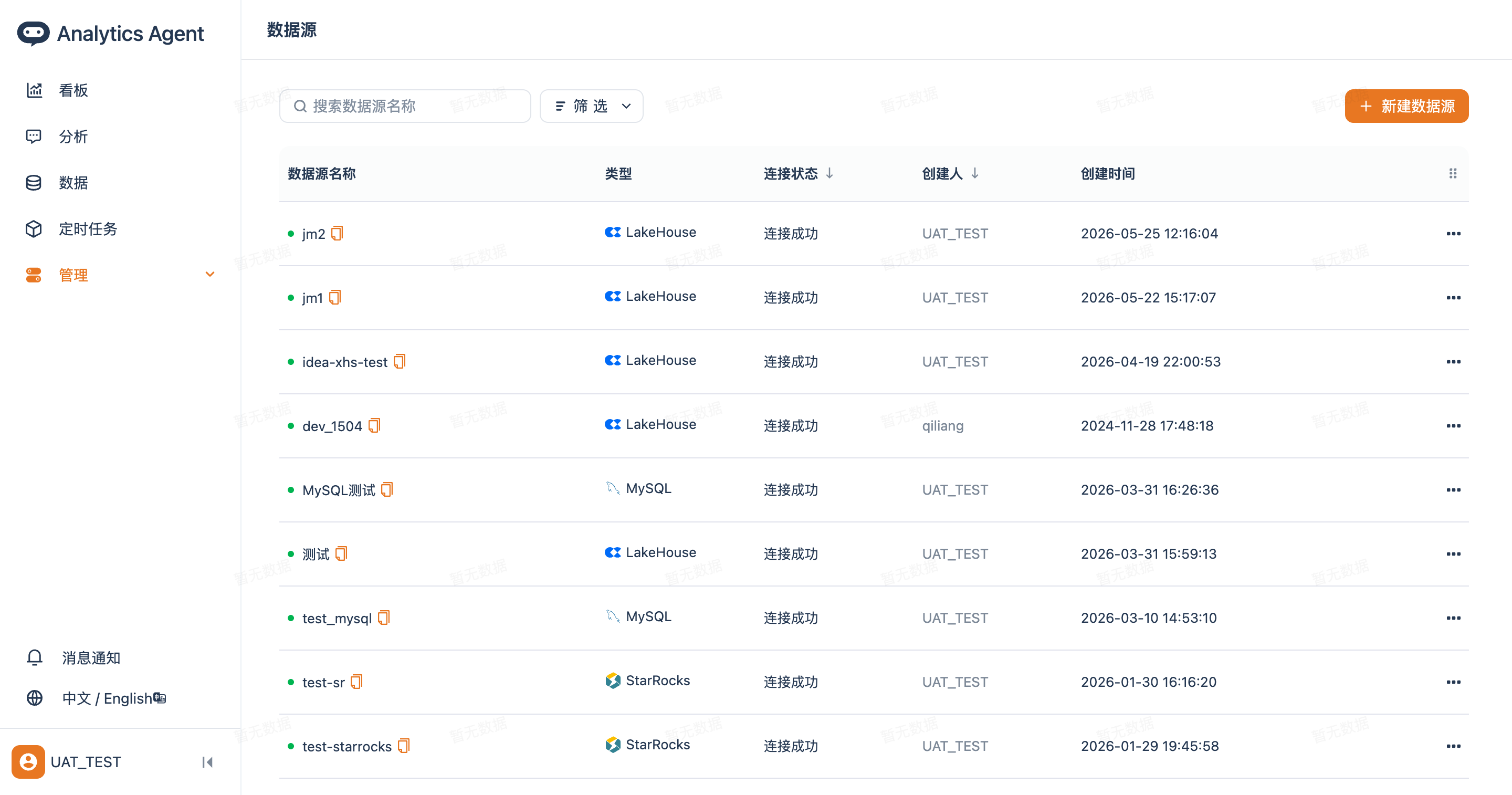This screenshot has width=1512, height=795.
Task: Click 连接成功 status in 测试 row
Action: coord(791,553)
